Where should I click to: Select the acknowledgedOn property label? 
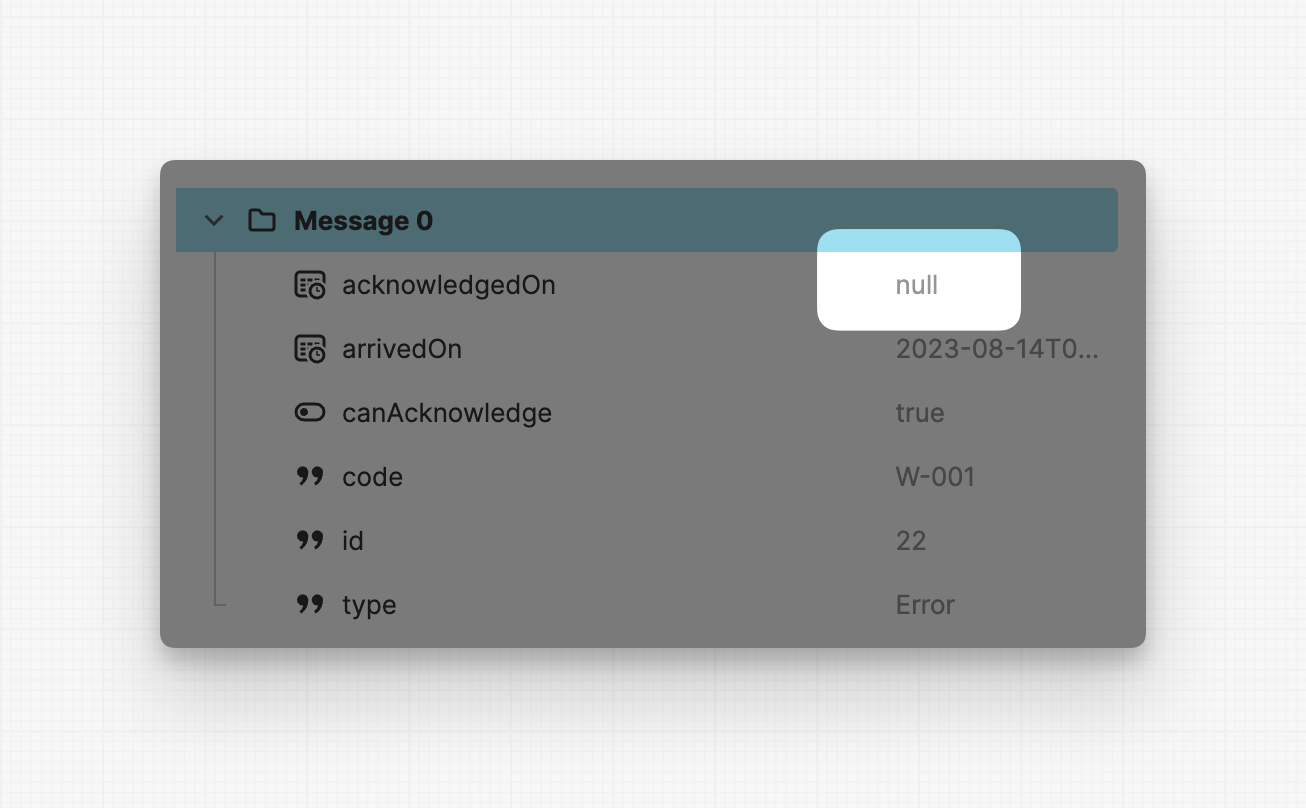pos(449,285)
